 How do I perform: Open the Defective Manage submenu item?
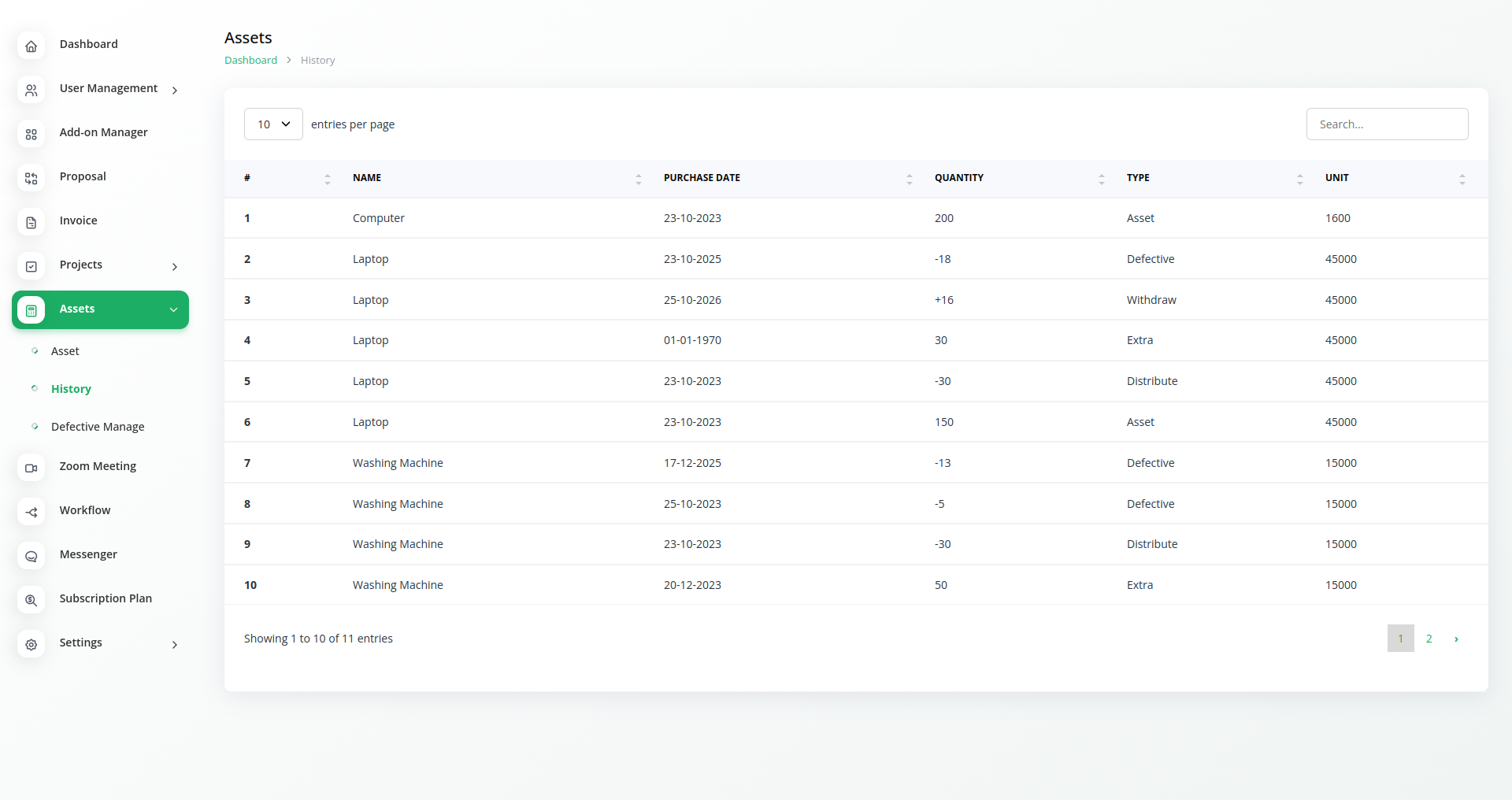(x=98, y=427)
